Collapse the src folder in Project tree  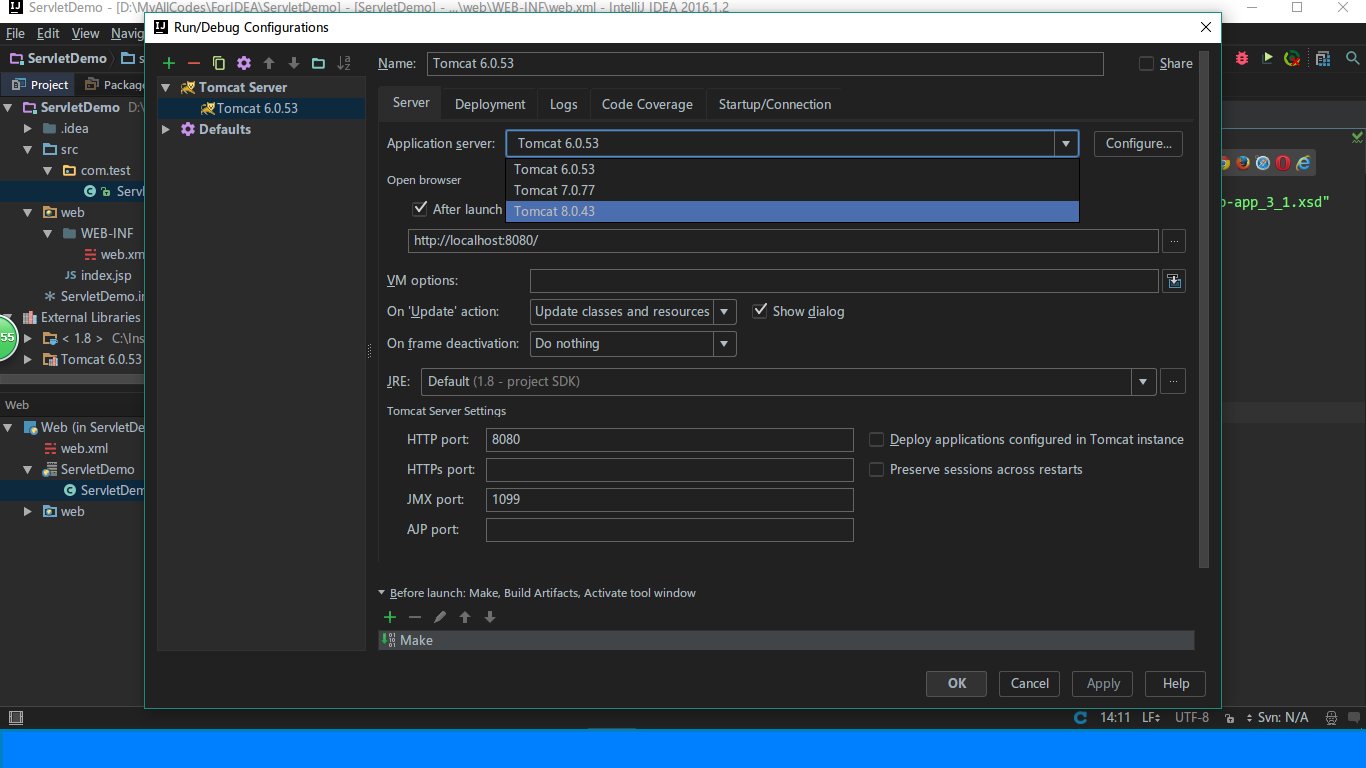click(x=29, y=149)
